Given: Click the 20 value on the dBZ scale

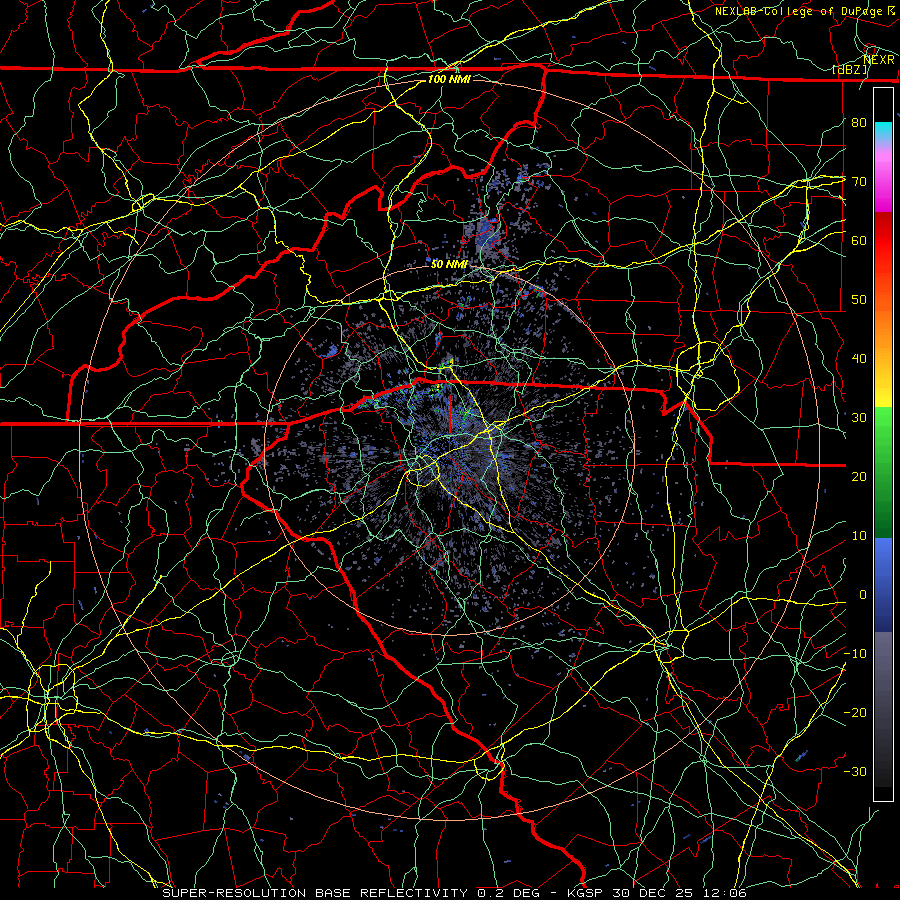Looking at the screenshot, I should [859, 476].
